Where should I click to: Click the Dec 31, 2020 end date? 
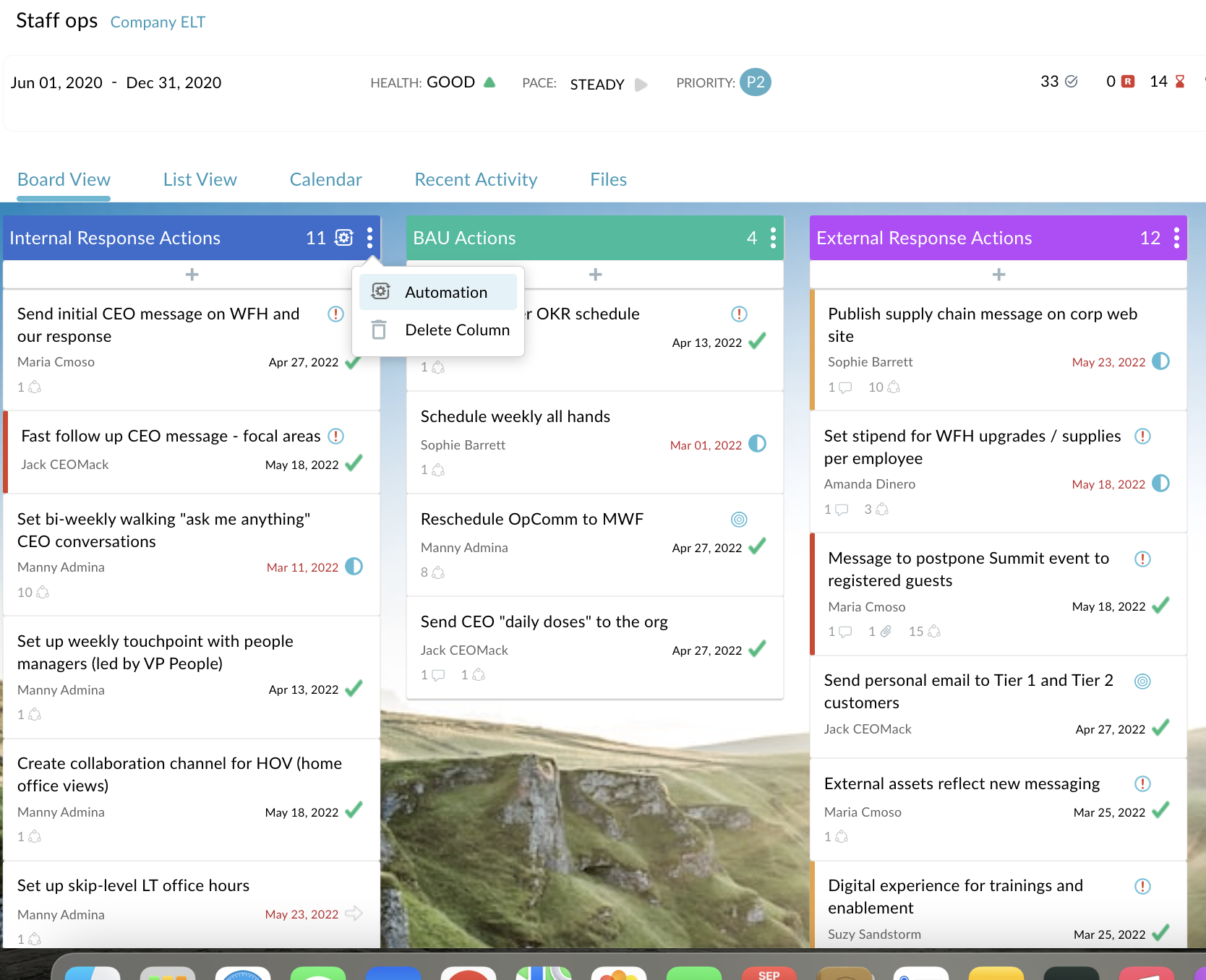[x=174, y=82]
